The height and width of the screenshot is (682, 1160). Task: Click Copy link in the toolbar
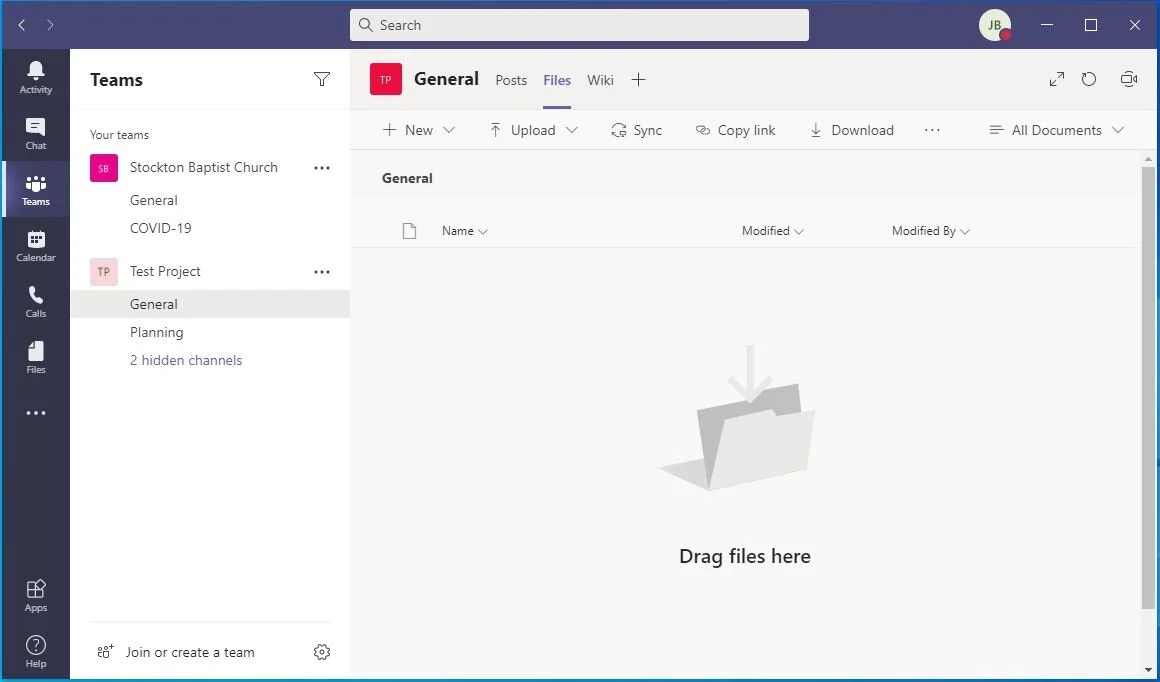click(x=735, y=130)
